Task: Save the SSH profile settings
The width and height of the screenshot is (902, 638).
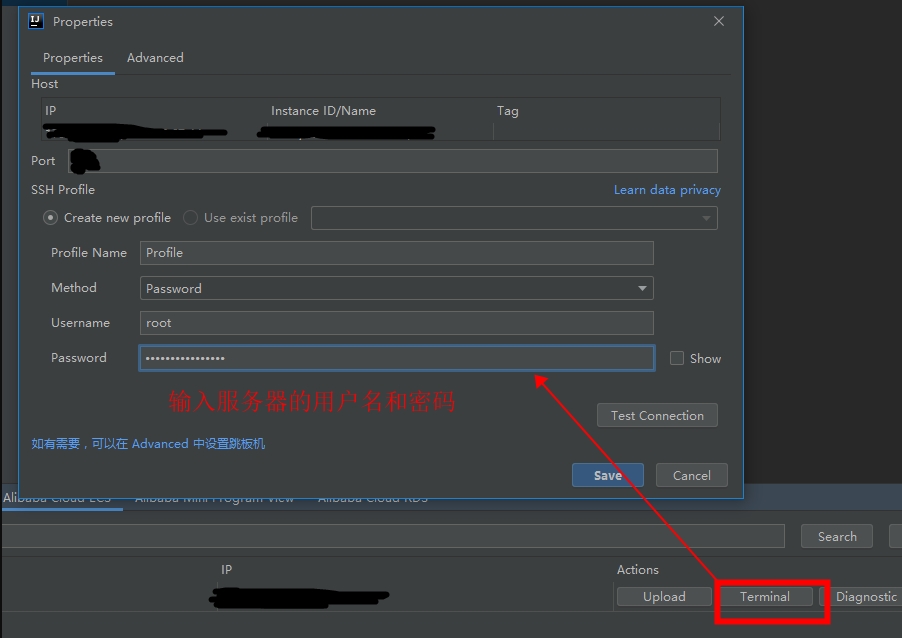Action: (x=607, y=476)
